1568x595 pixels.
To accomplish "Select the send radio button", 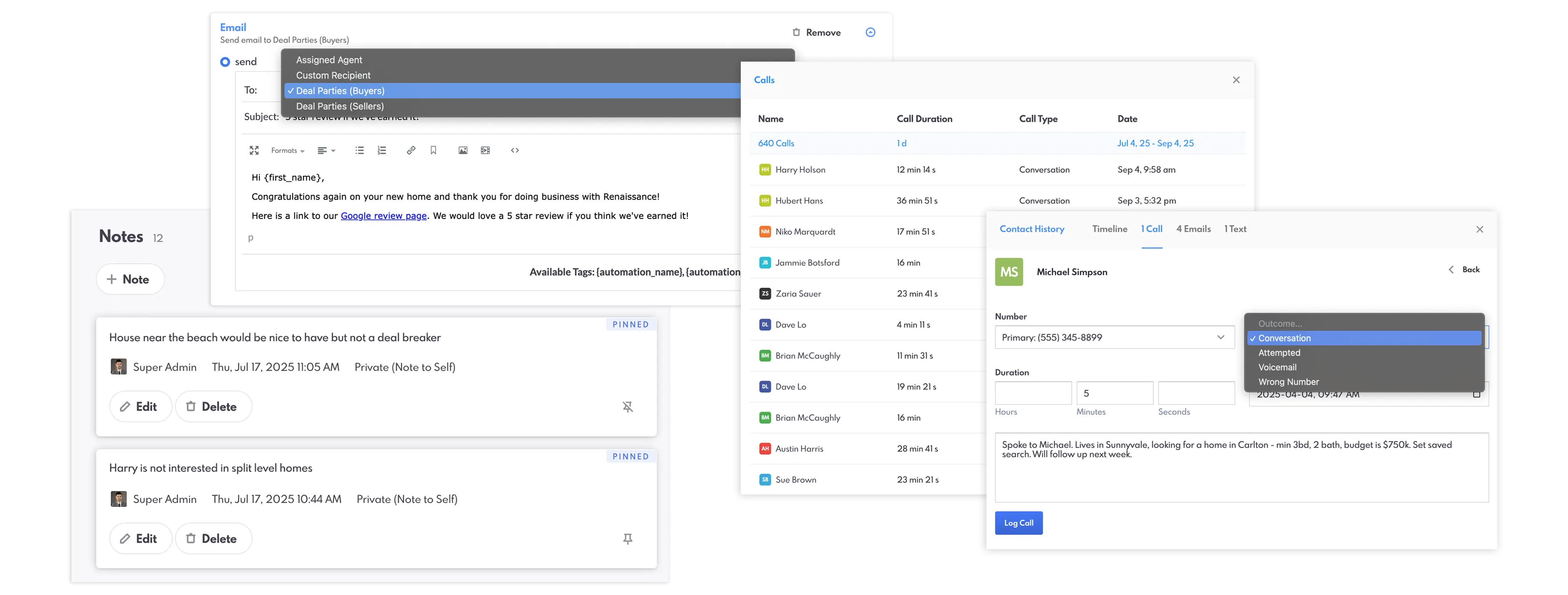I will 225,62.
